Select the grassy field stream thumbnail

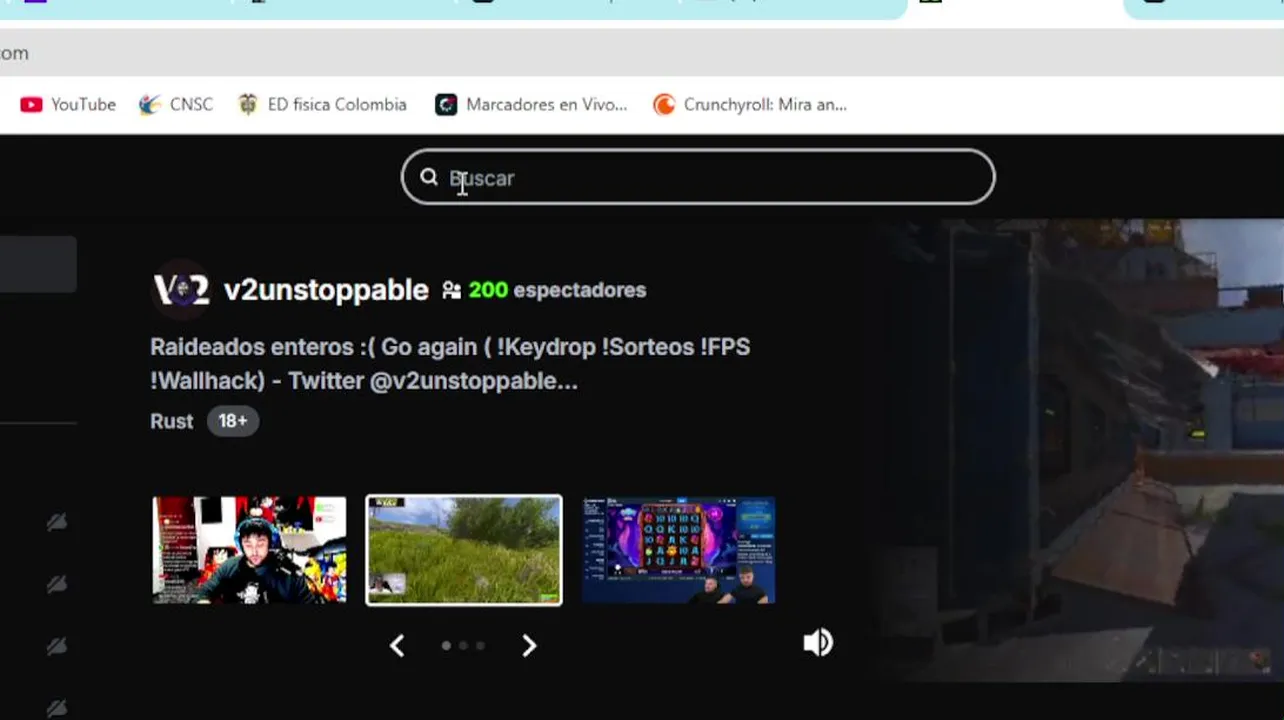pos(464,550)
